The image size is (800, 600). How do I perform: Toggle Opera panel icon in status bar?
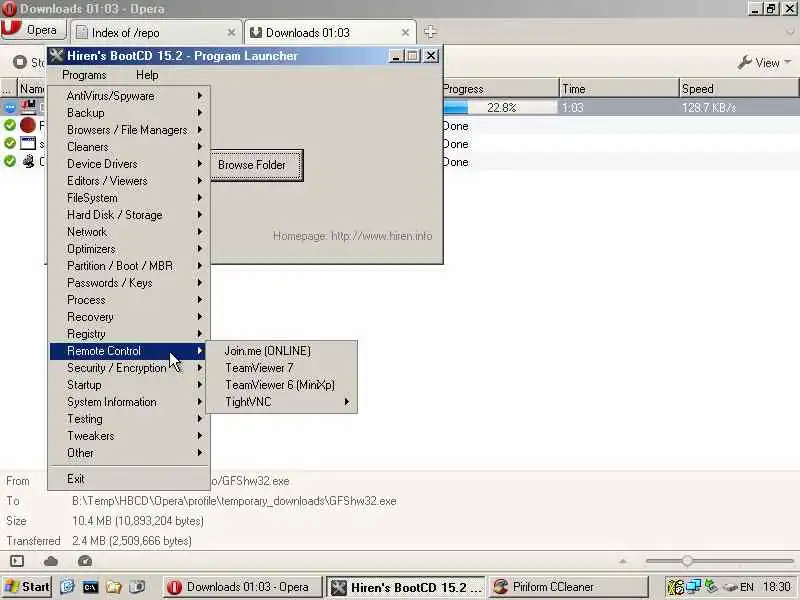[17, 561]
